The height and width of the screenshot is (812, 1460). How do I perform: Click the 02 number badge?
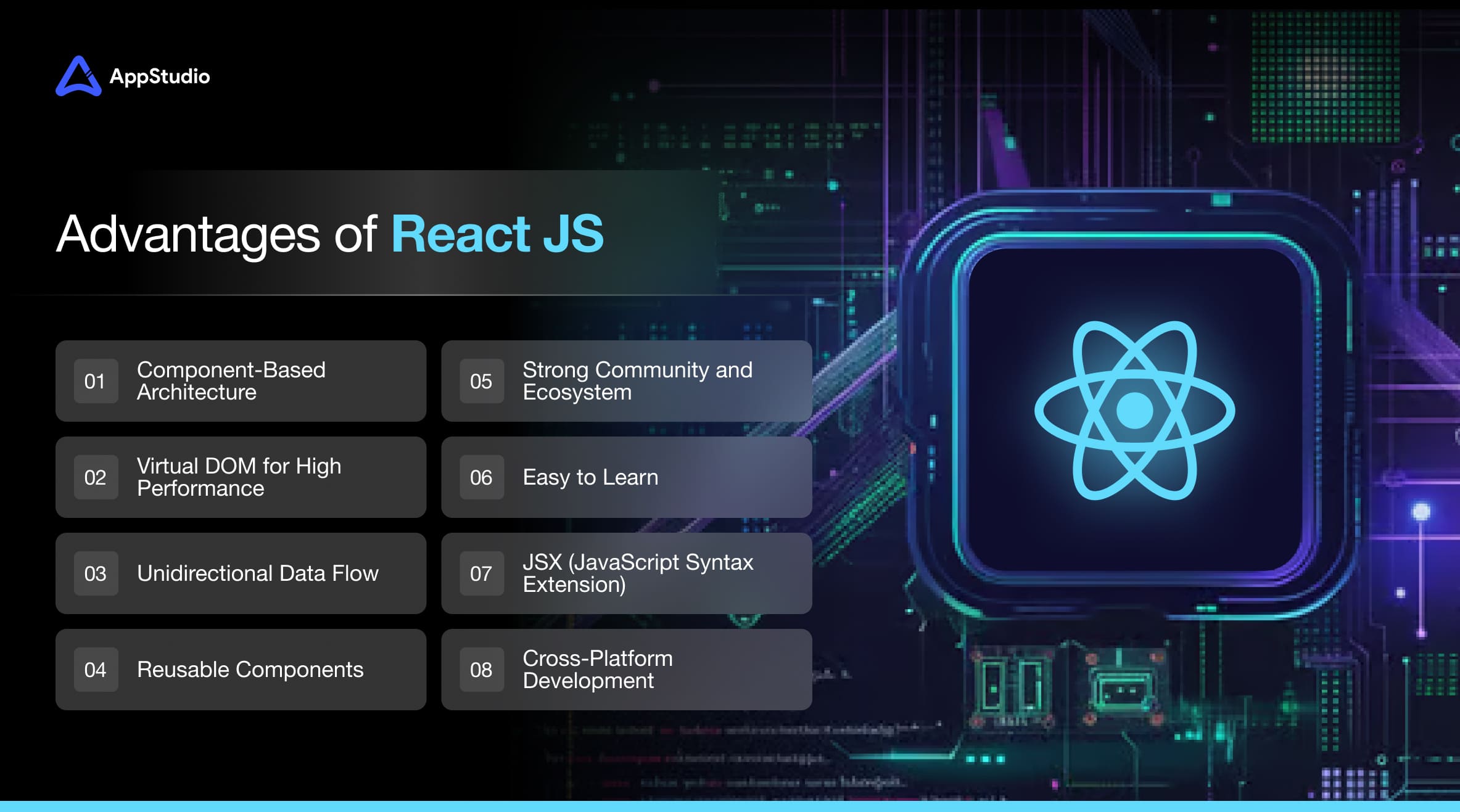click(x=96, y=477)
